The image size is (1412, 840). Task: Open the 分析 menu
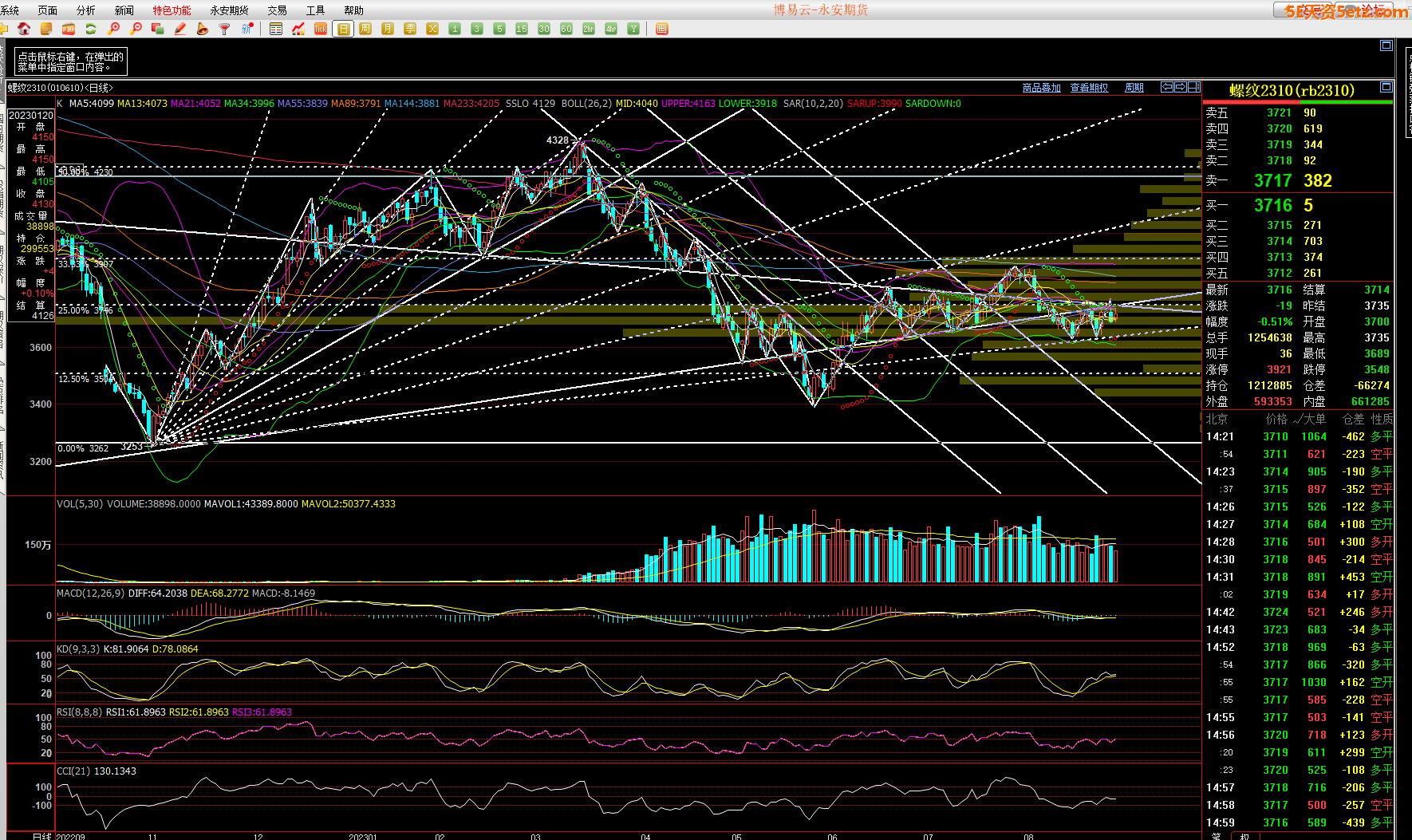pyautogui.click(x=86, y=10)
